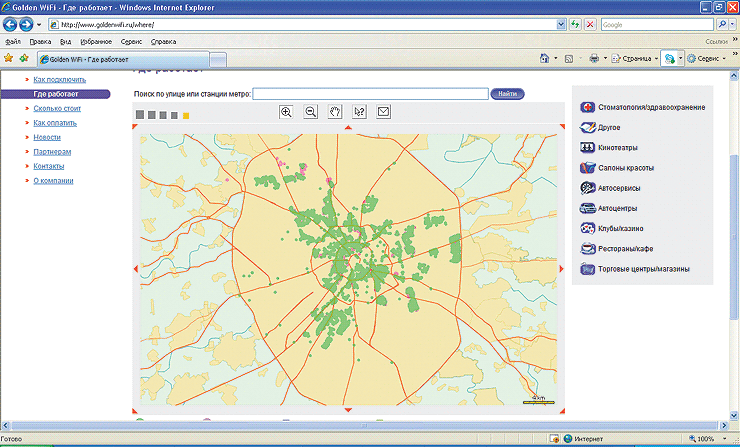Image resolution: width=740 pixels, height=447 pixels.
Task: Select the hand pan tool above map
Action: (x=335, y=112)
